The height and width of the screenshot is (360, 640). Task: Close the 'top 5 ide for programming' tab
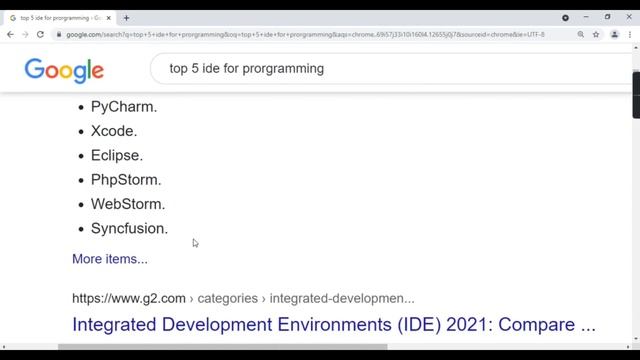click(109, 18)
